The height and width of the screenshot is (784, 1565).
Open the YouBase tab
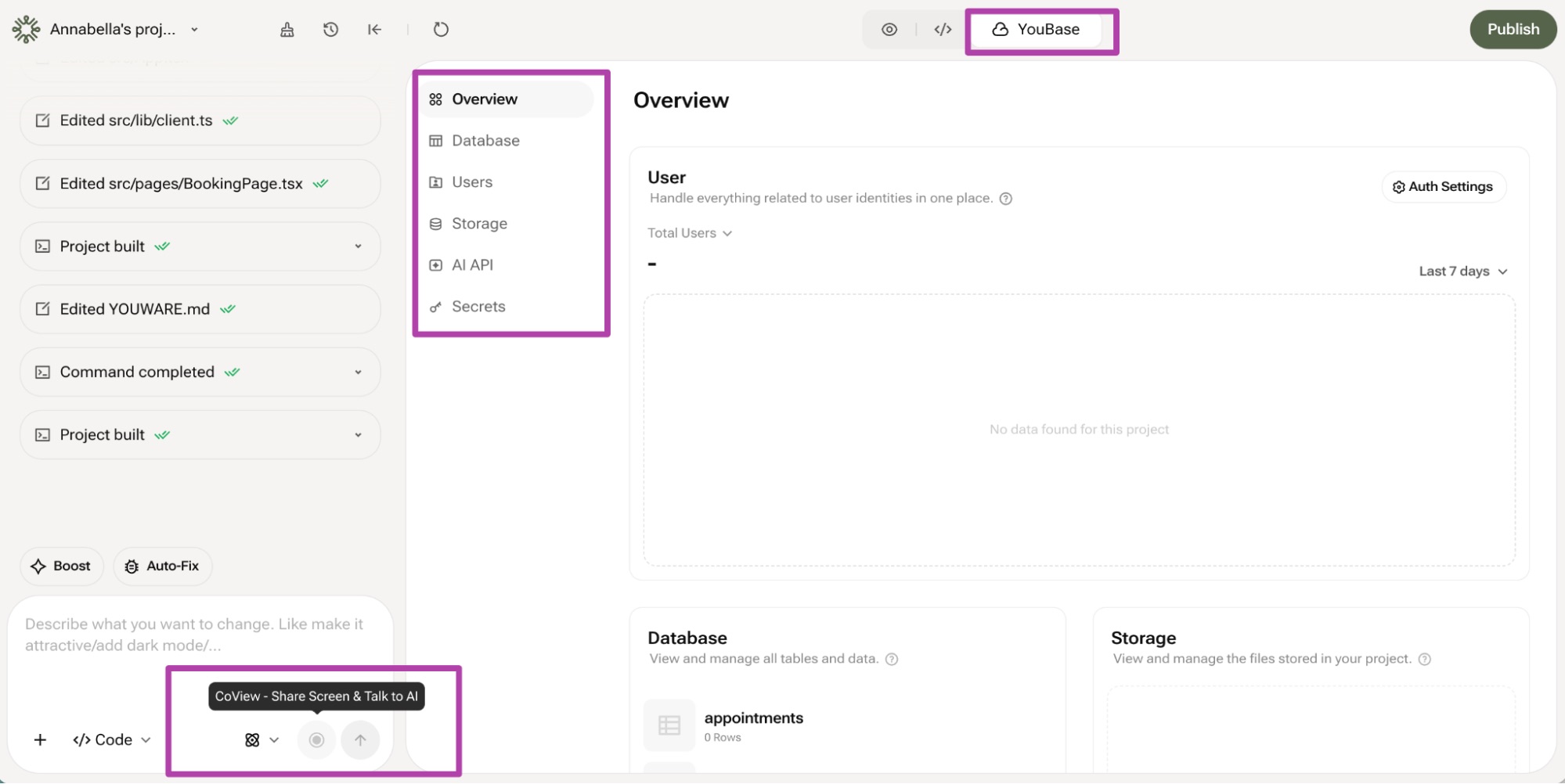(x=1036, y=30)
